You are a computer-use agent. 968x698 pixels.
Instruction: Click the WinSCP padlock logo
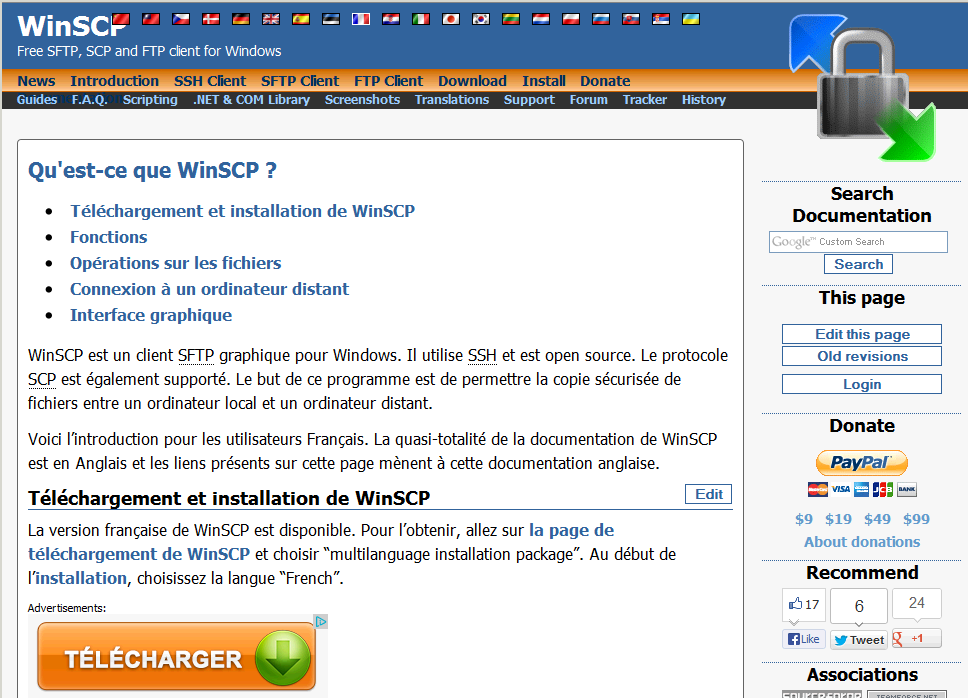pos(862,88)
